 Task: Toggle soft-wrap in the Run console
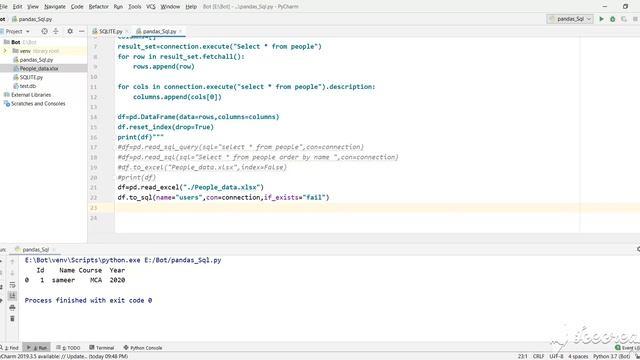pyautogui.click(x=12, y=285)
